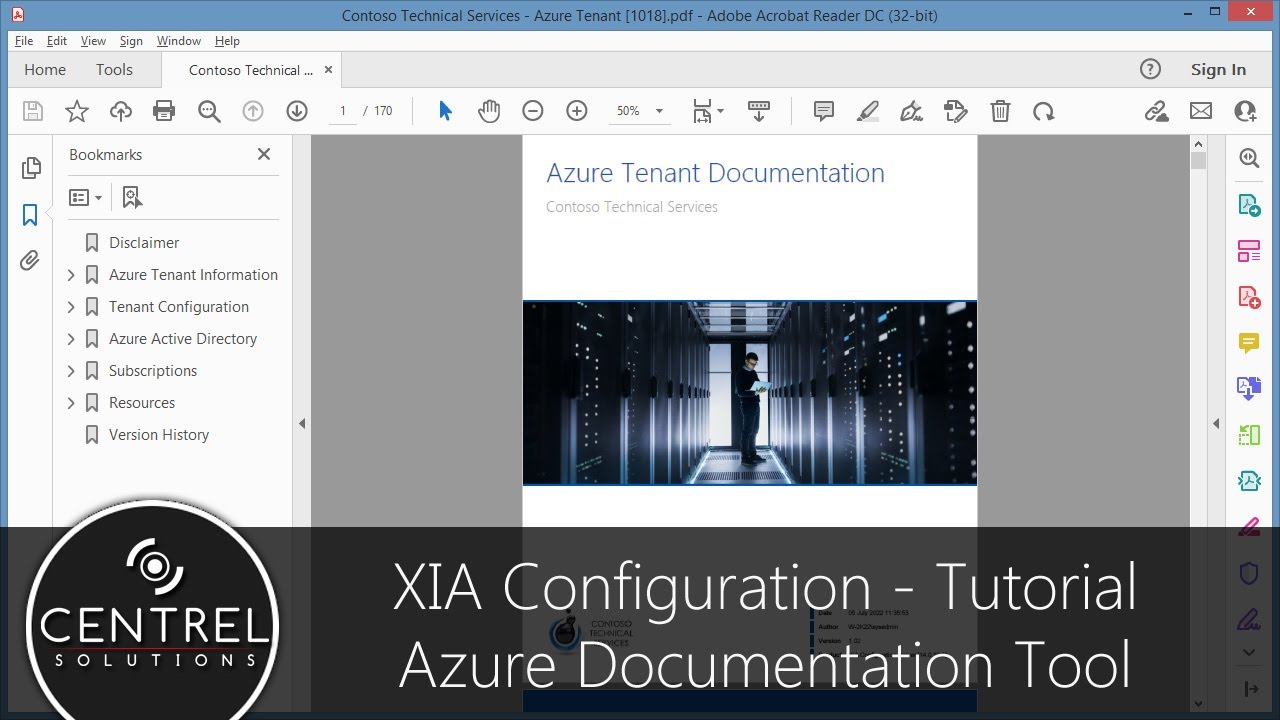
Task: Click the scrolling mode icon
Action: coord(759,111)
